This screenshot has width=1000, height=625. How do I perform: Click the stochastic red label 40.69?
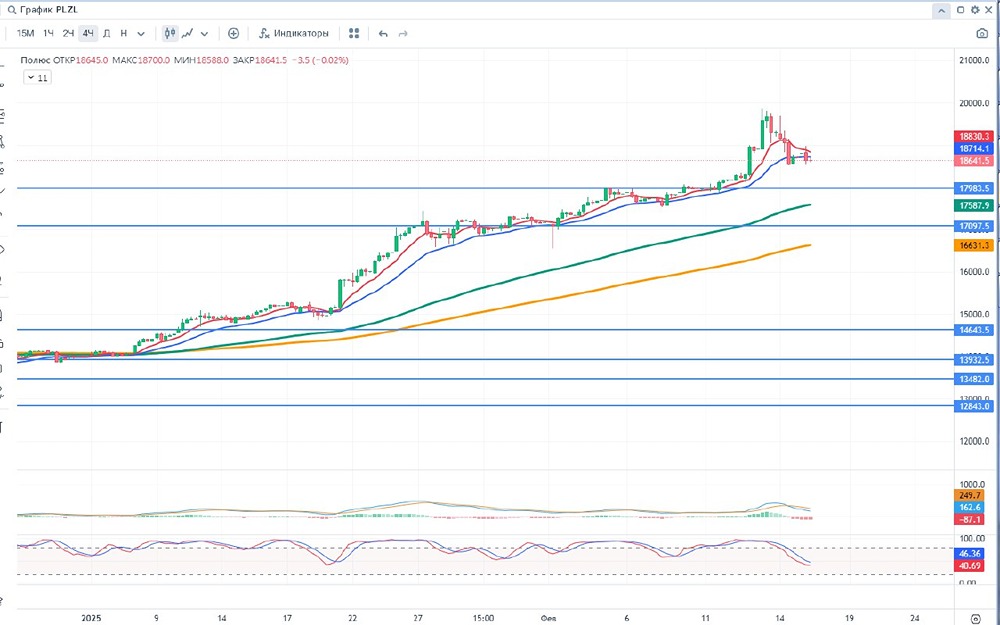[x=969, y=566]
